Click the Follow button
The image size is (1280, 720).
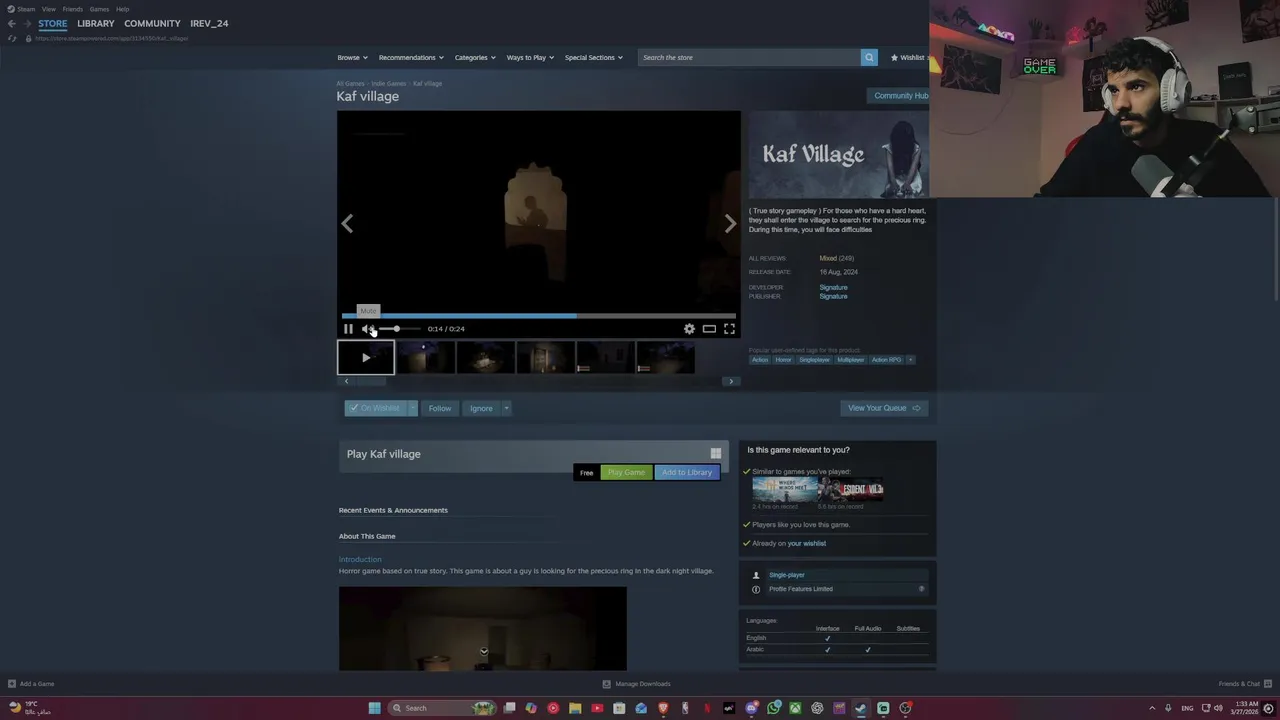440,408
